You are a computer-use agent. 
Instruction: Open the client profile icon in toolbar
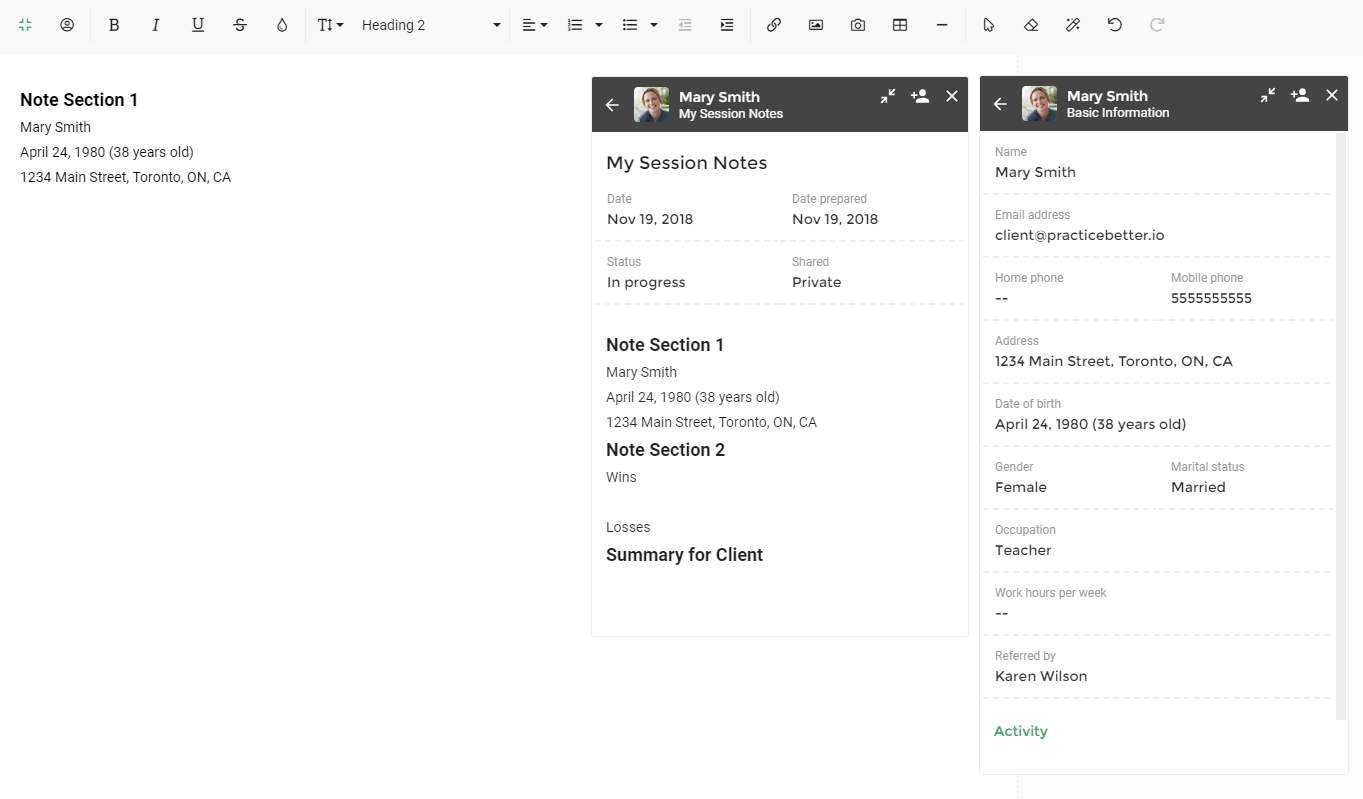coord(67,25)
